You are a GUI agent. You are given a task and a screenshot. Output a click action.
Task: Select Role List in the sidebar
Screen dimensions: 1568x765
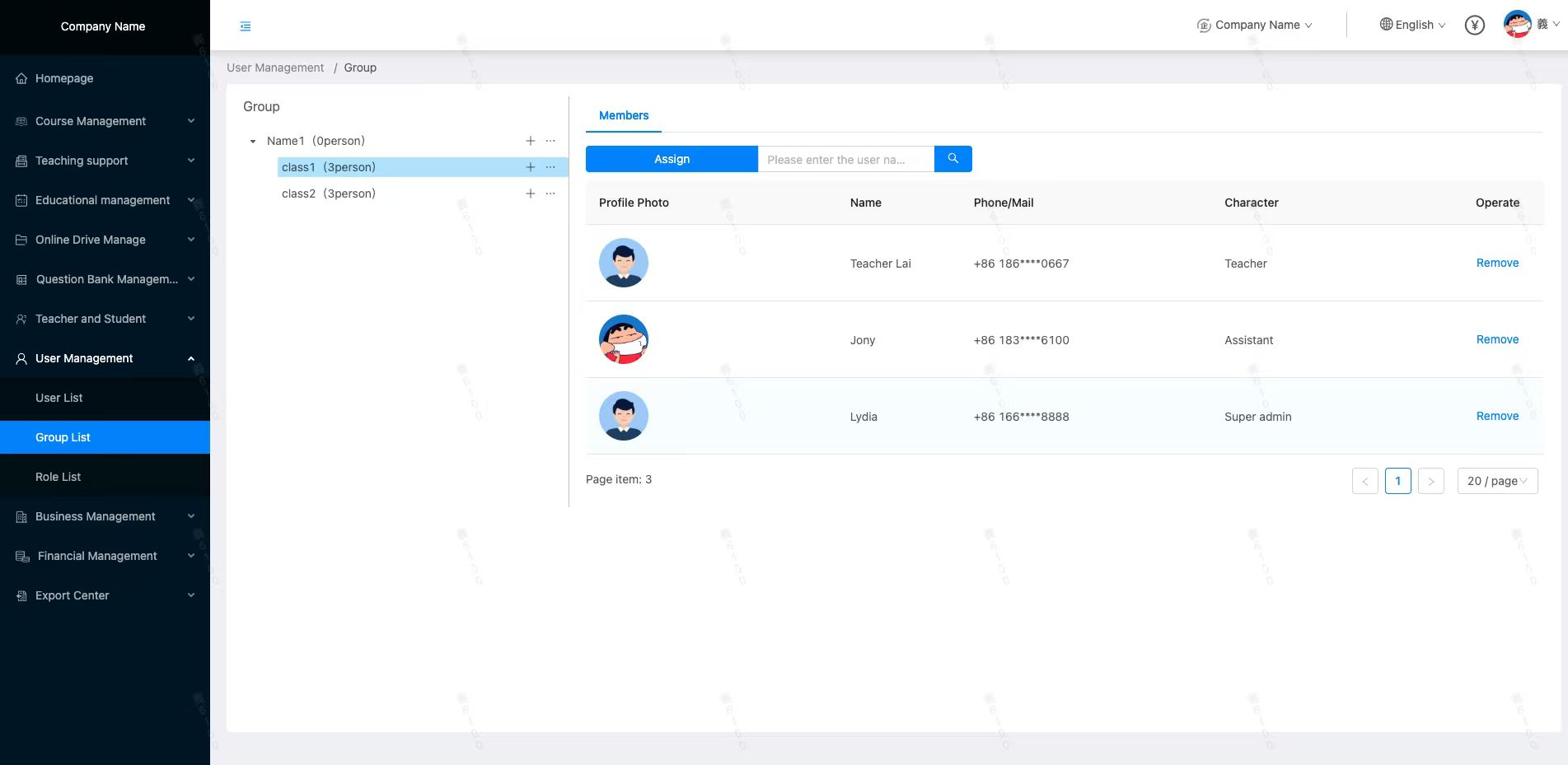tap(59, 477)
